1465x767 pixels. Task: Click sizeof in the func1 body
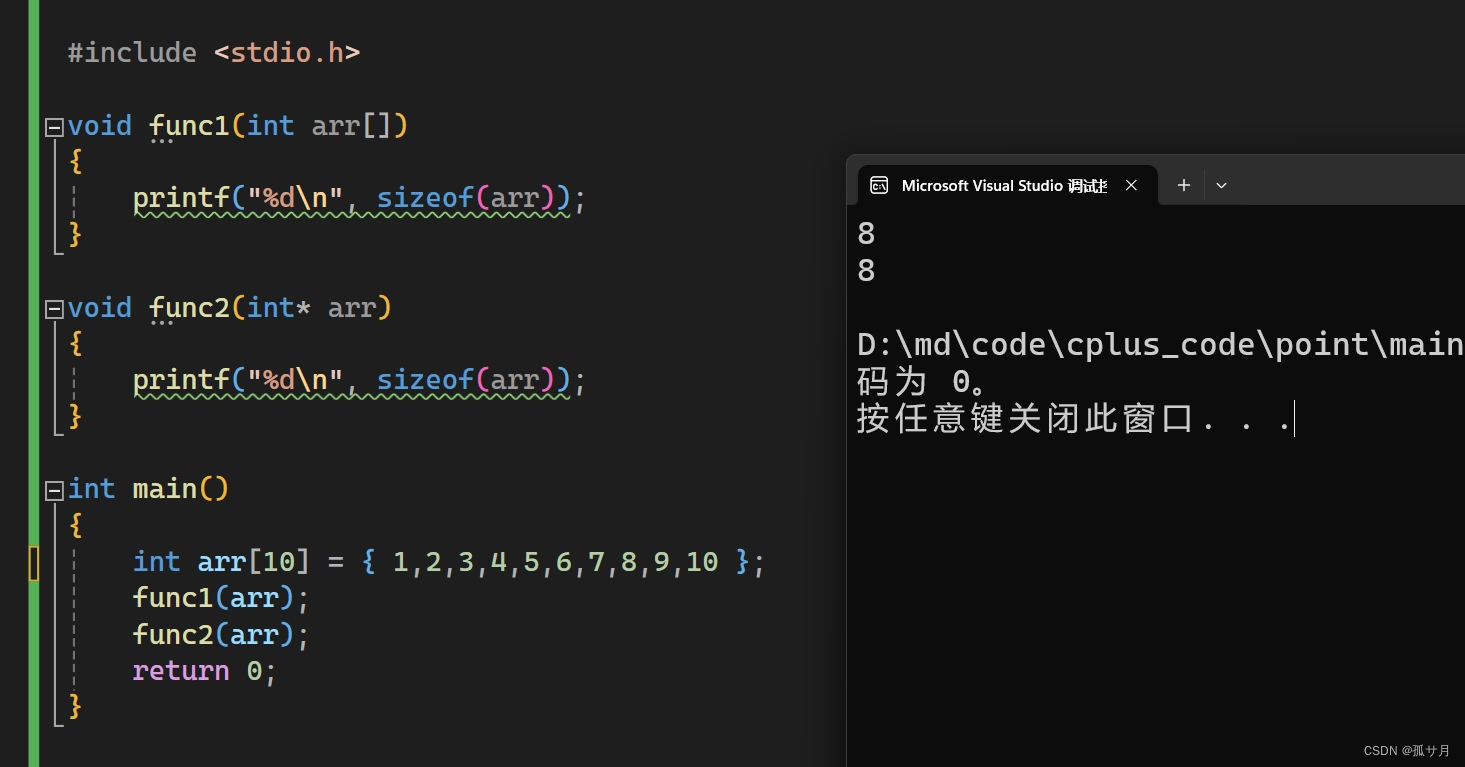tap(425, 199)
